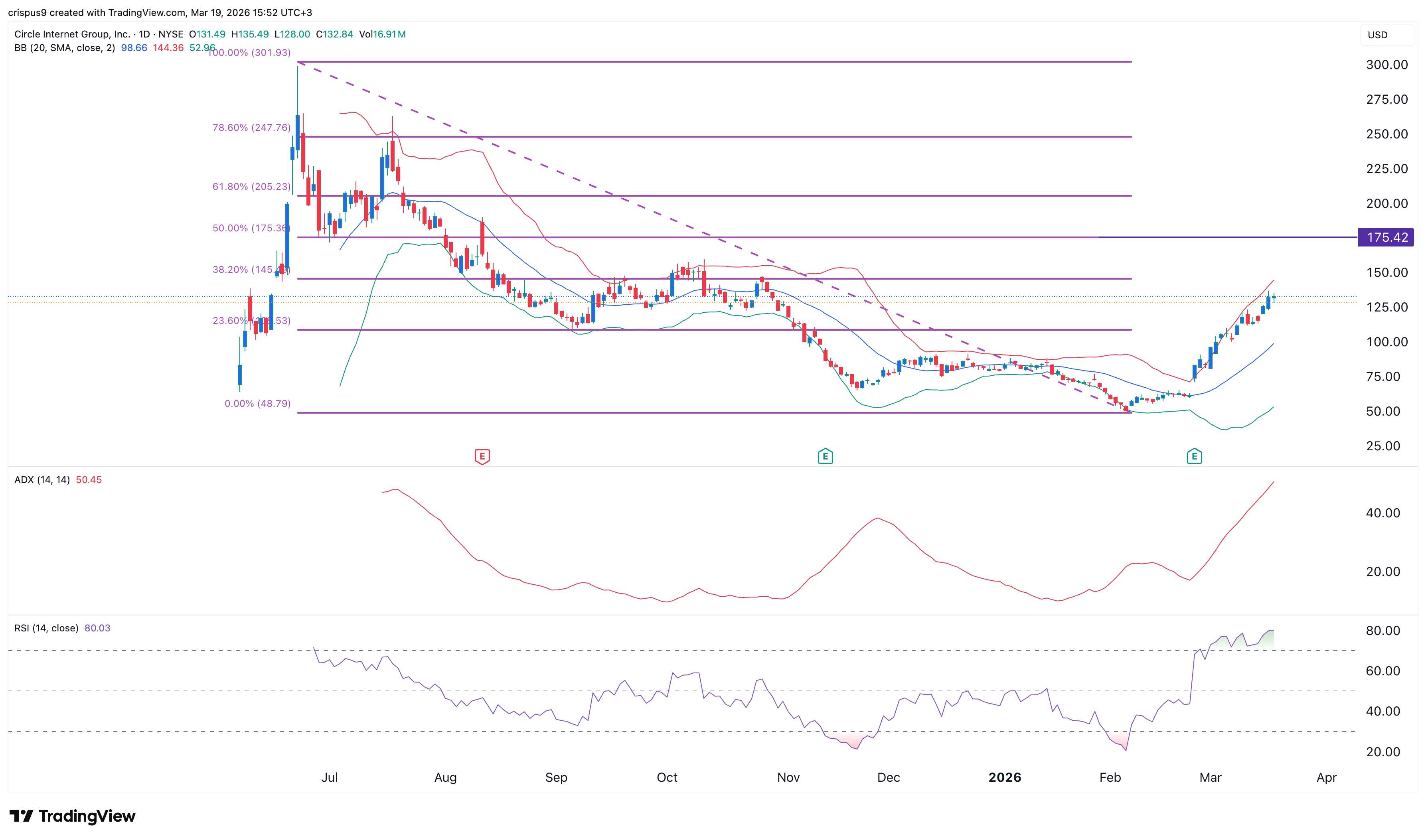The width and height of the screenshot is (1426, 840).
Task: Click the red BB upper value 144.36
Action: coord(168,48)
